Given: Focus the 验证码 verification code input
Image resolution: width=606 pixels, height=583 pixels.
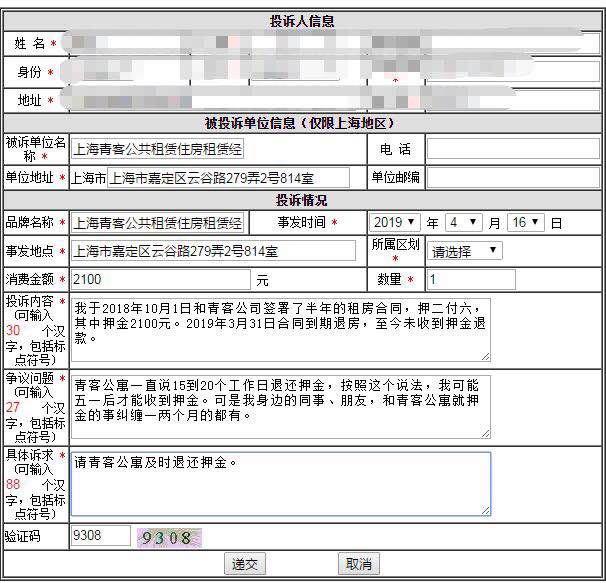Looking at the screenshot, I should click(100, 536).
